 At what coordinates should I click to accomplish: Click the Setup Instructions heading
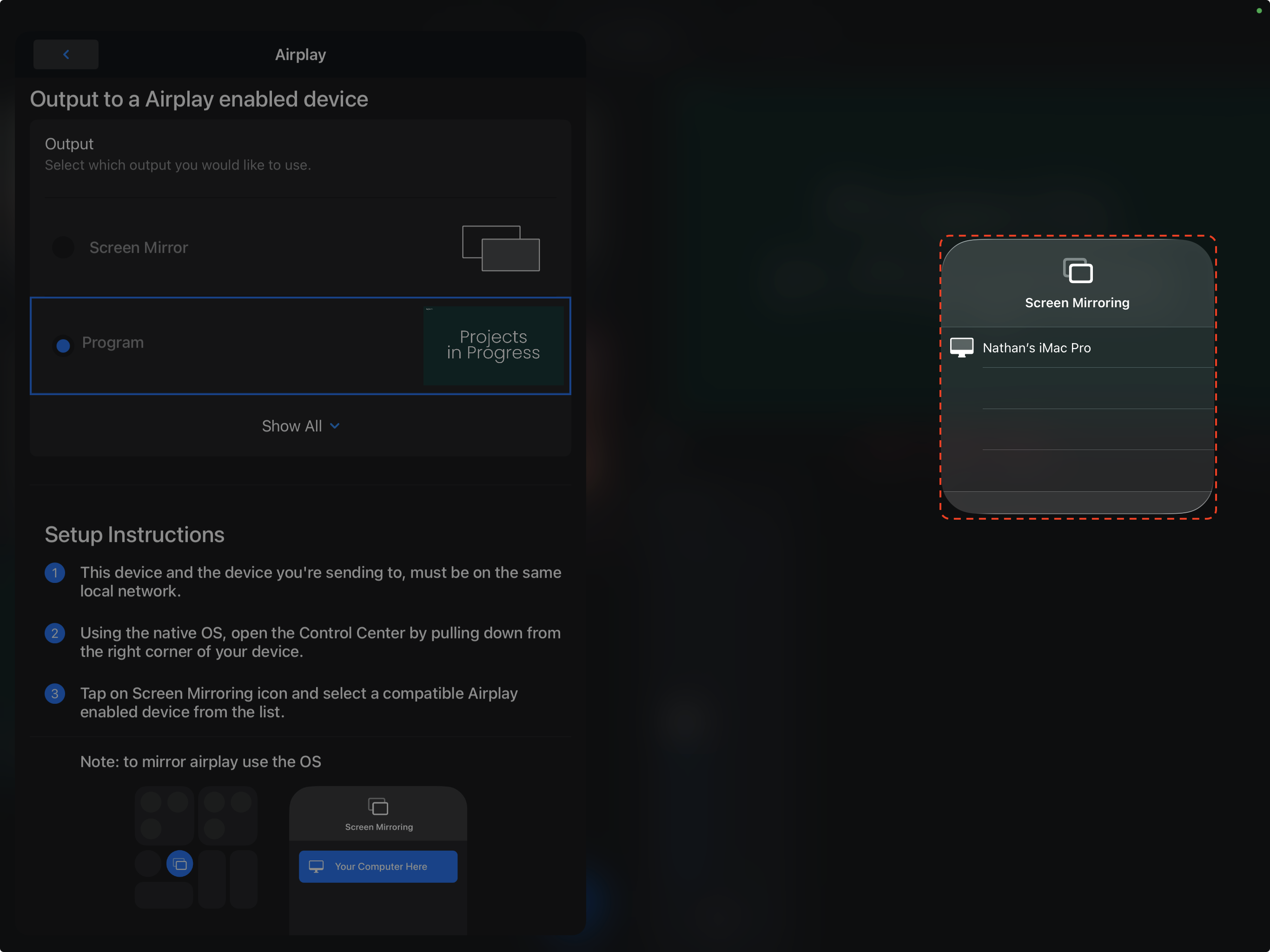(134, 535)
